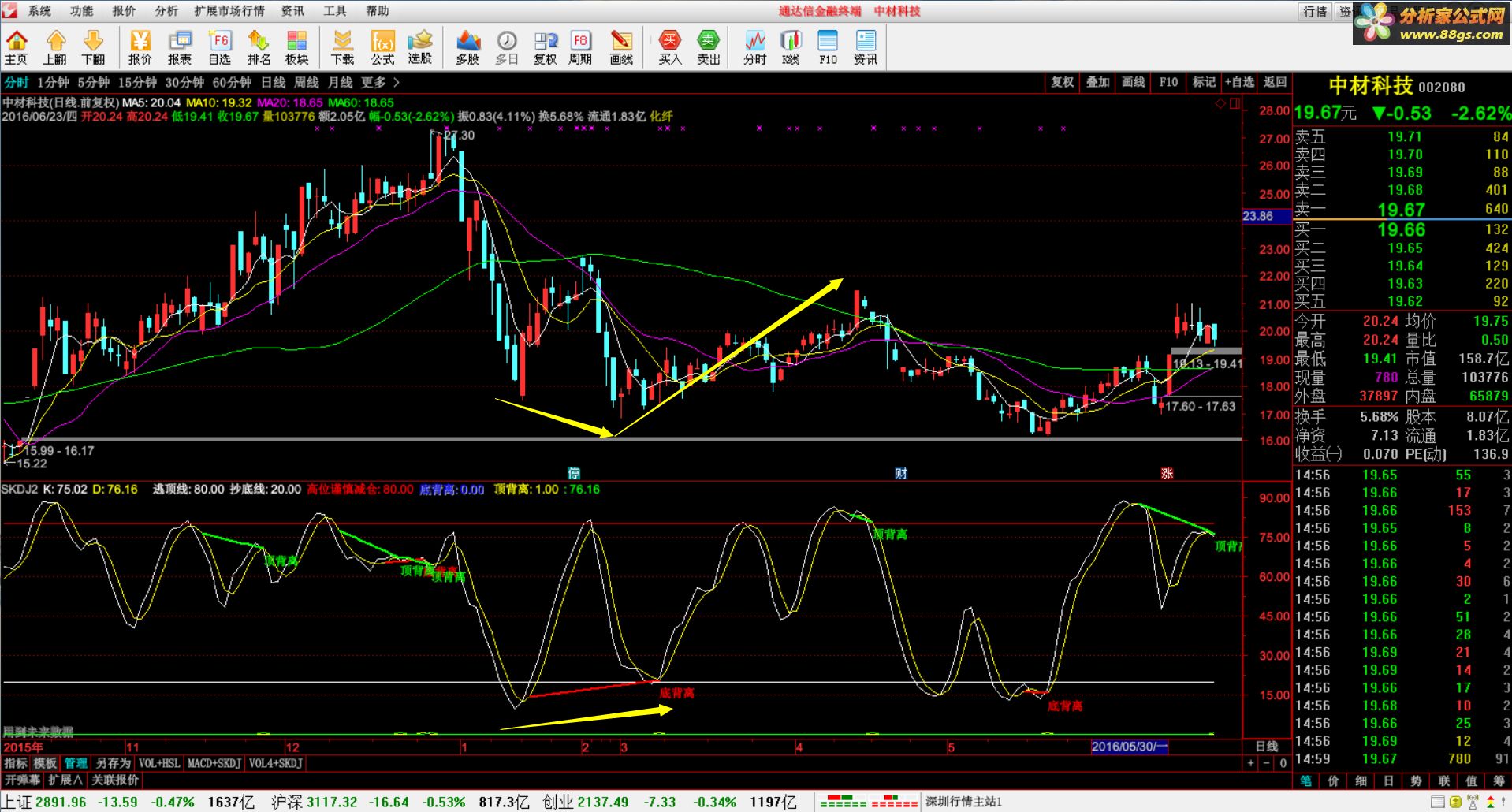The image size is (1512, 812).
Task: Click the plus zoom button beside 日线
Action: (1250, 763)
